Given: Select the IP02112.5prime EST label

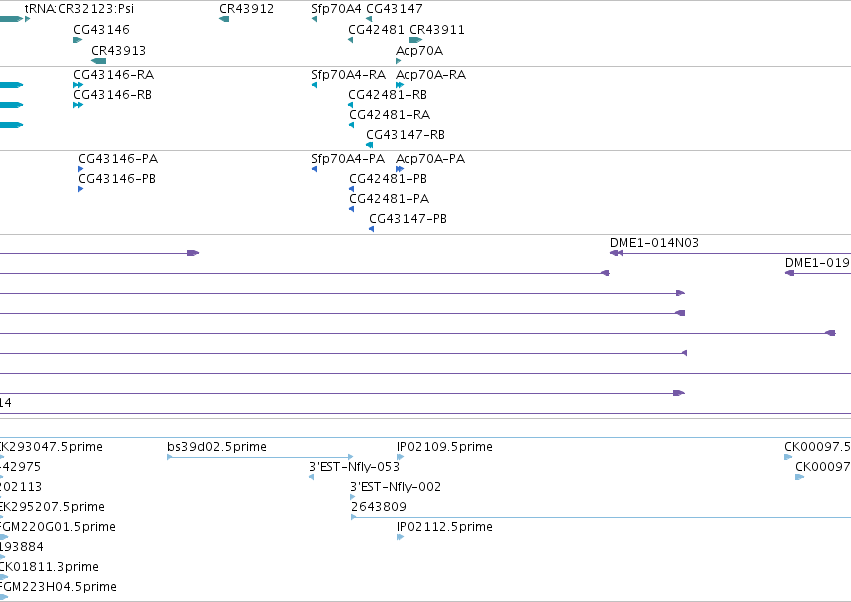Looking at the screenshot, I should [x=445, y=527].
